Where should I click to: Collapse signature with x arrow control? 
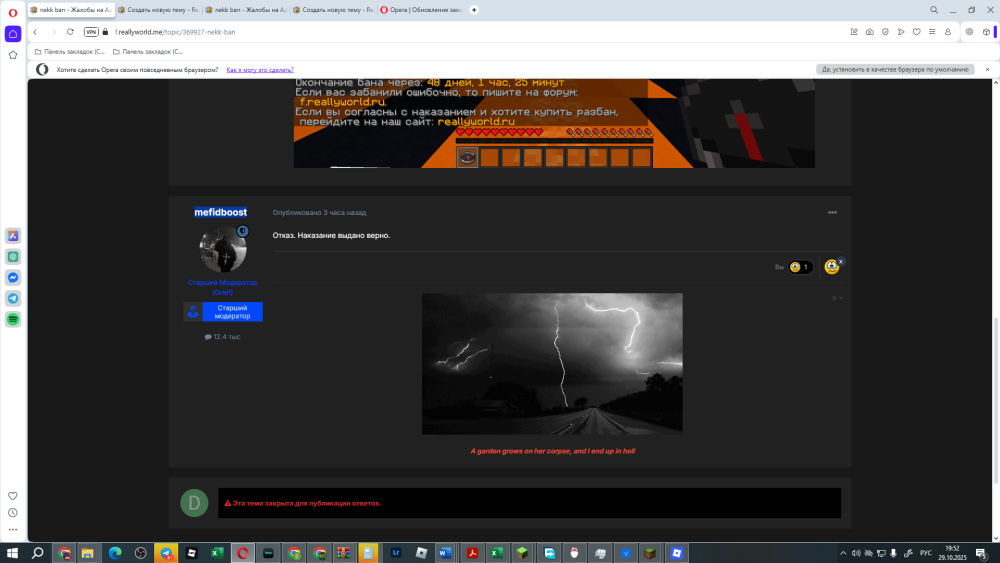pyautogui.click(x=837, y=298)
